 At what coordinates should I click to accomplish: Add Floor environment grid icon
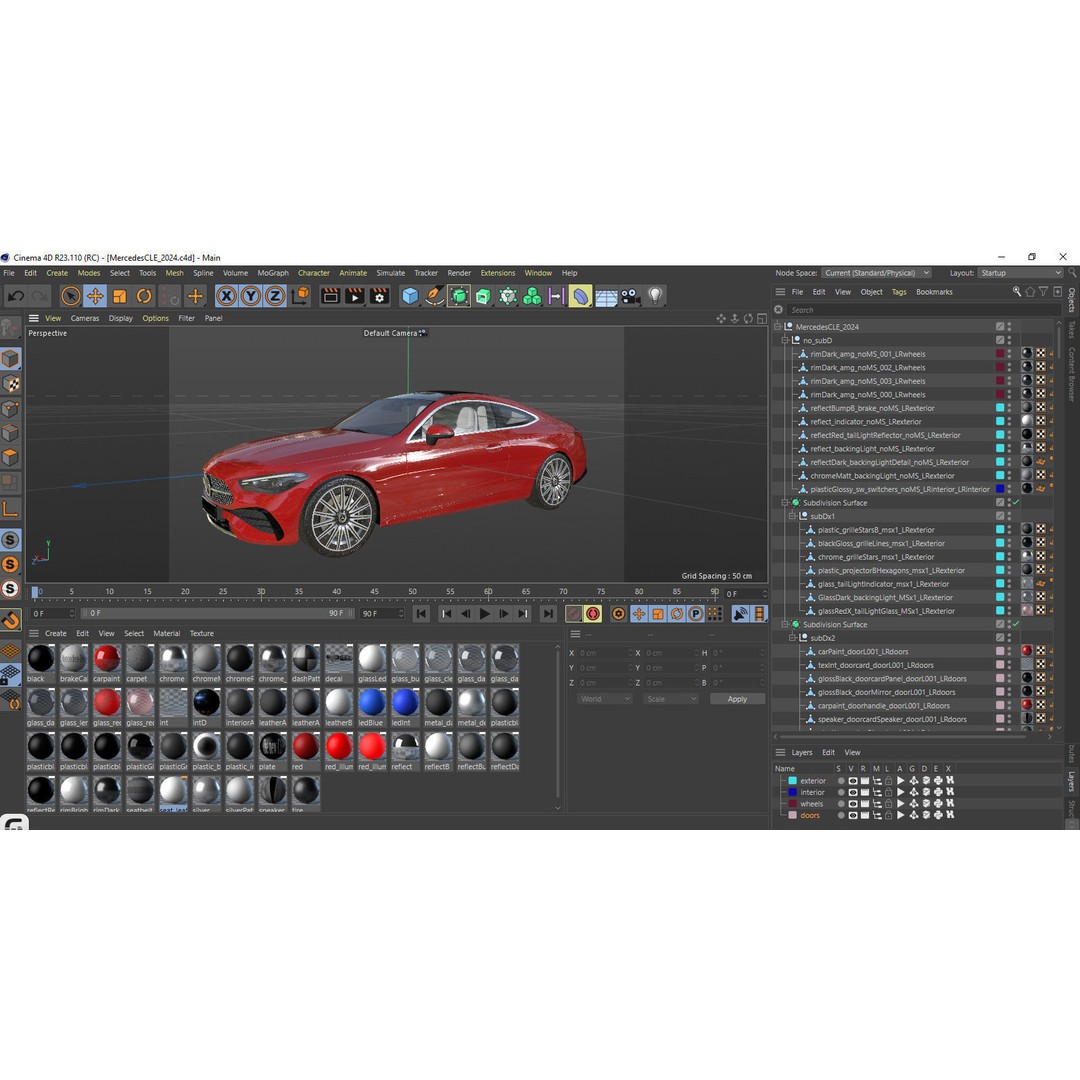(606, 297)
